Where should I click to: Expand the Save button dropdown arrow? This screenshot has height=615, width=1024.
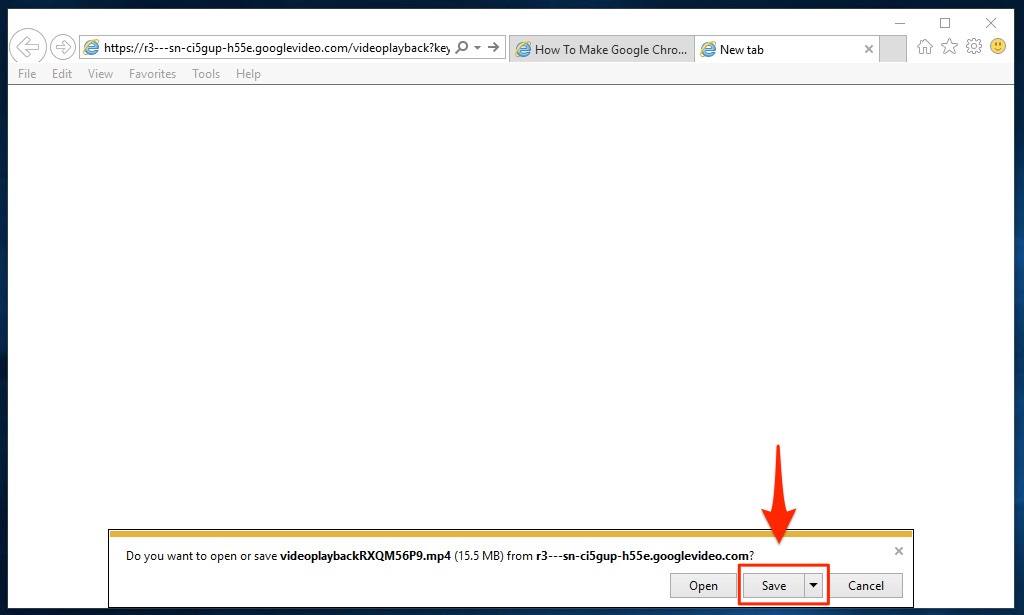pyautogui.click(x=814, y=586)
